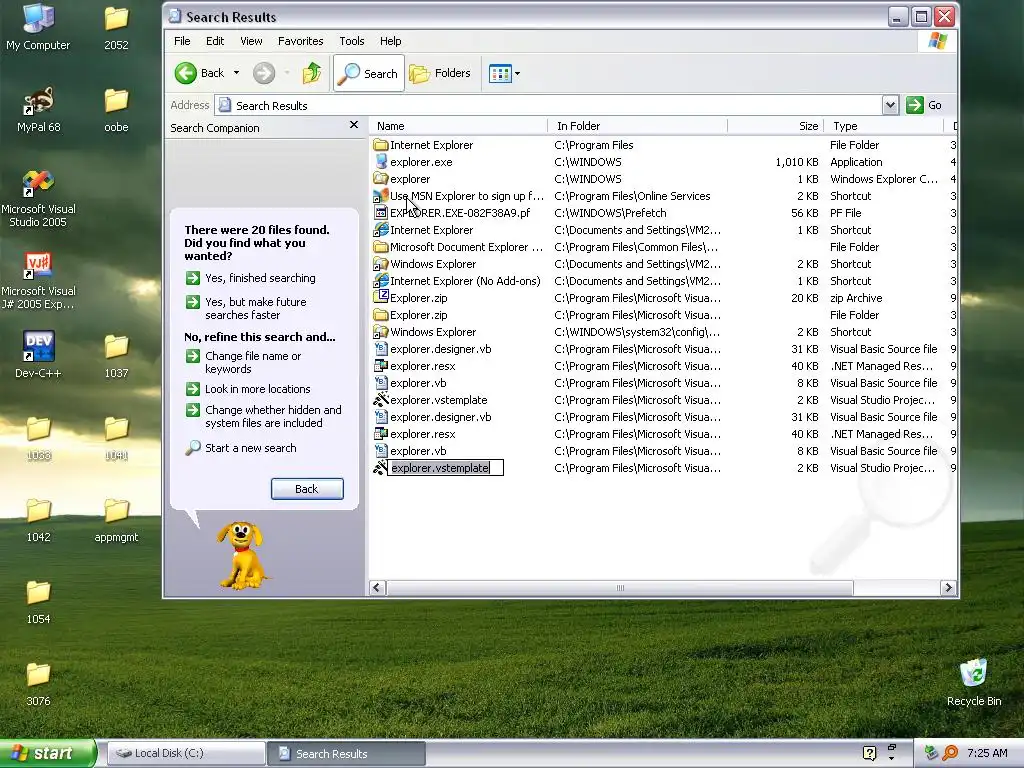
Task: Click the horizontal scrollbar thumb
Action: coord(620,588)
